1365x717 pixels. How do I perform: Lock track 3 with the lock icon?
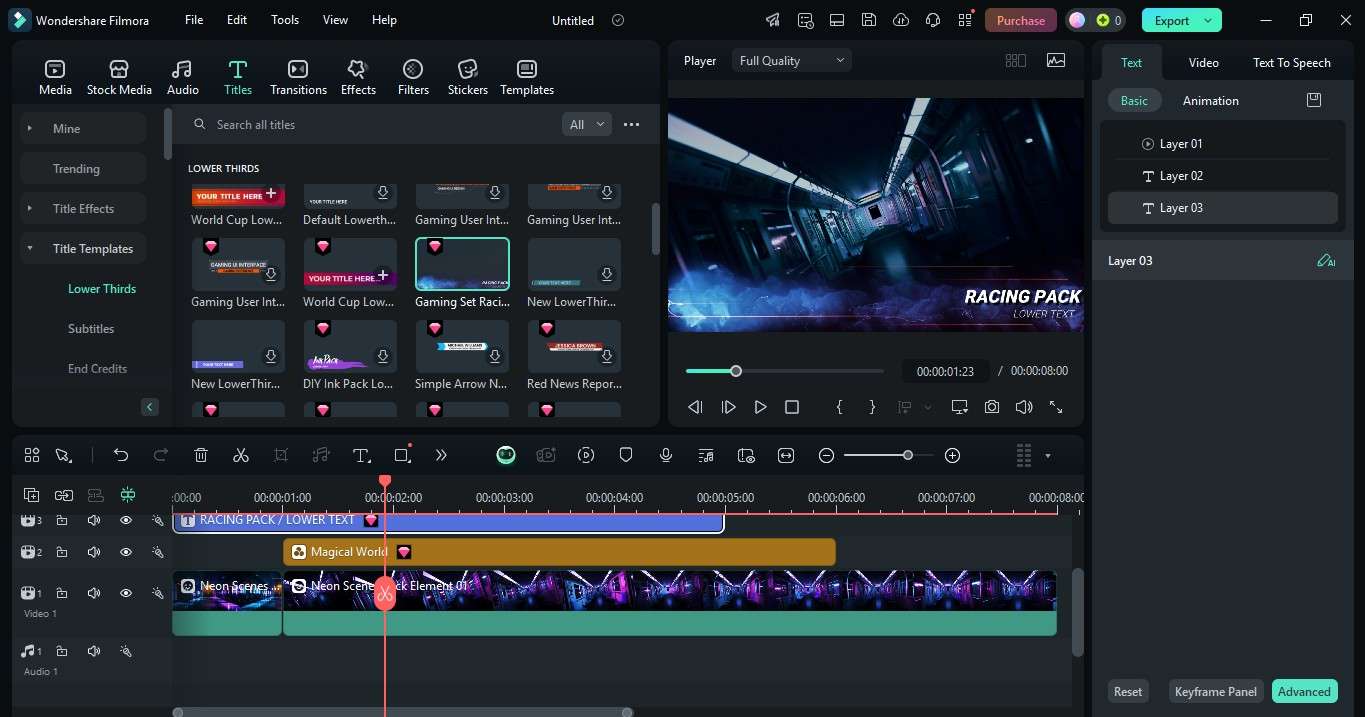62,520
